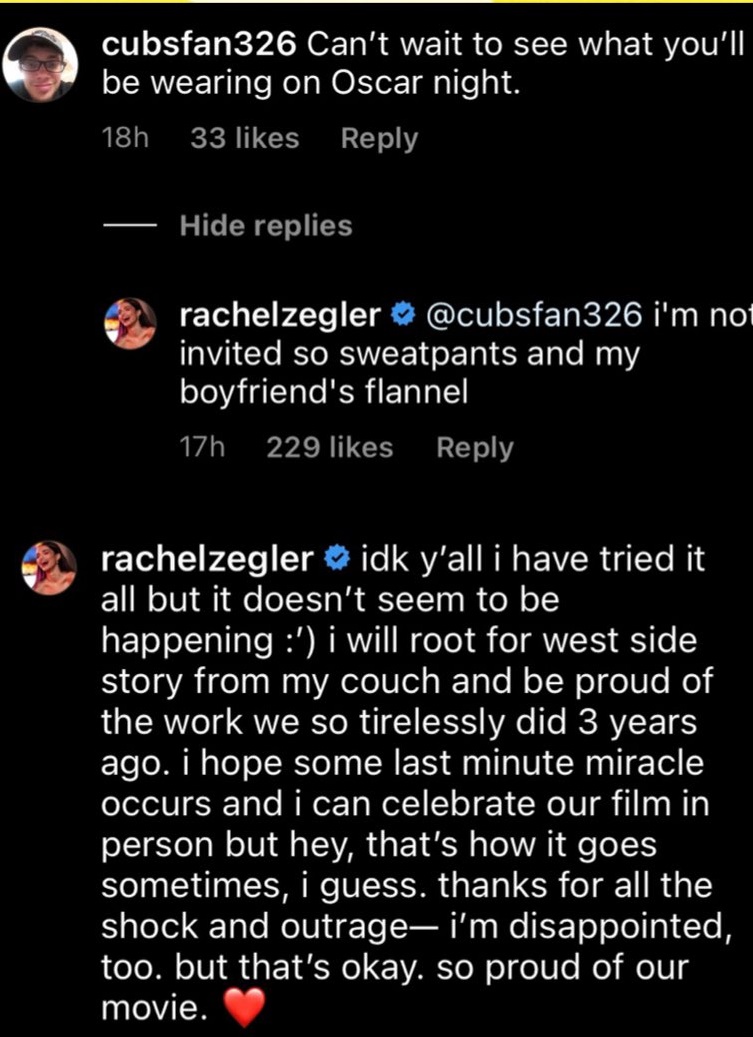The image size is (753, 1037).
Task: Tap the "sweatpants and my boyfriend's flannel" text
Action: pos(408,374)
